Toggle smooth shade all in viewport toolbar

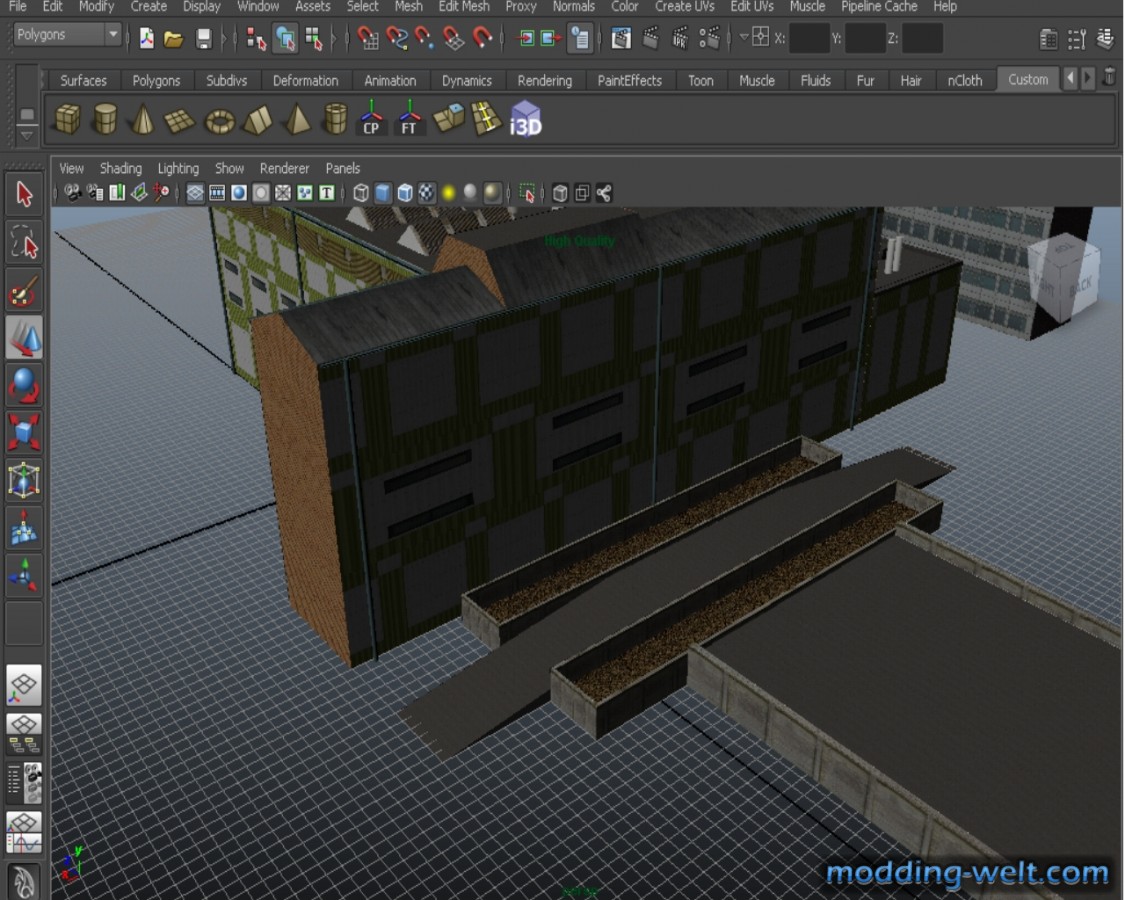[x=383, y=193]
